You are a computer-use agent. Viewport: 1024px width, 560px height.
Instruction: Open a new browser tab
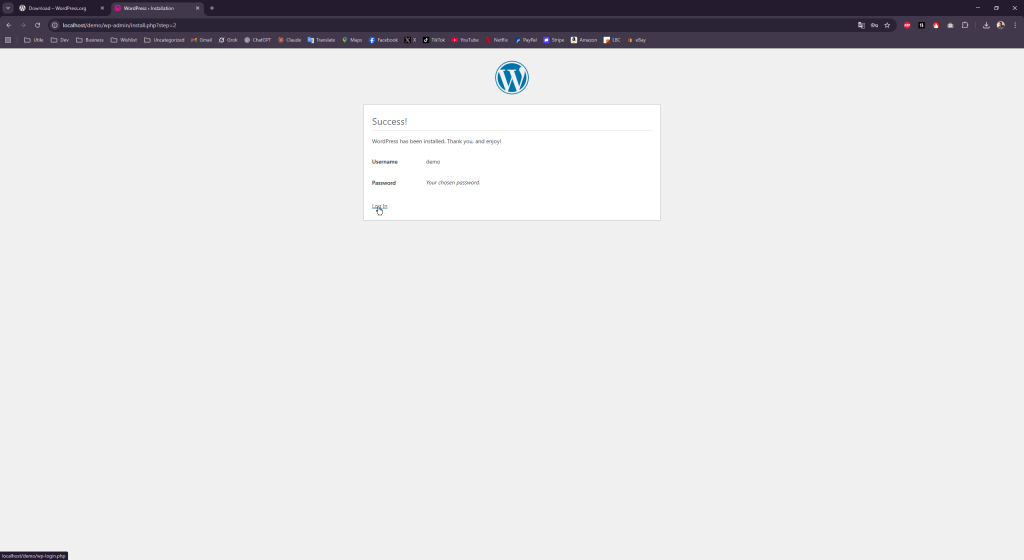click(212, 8)
